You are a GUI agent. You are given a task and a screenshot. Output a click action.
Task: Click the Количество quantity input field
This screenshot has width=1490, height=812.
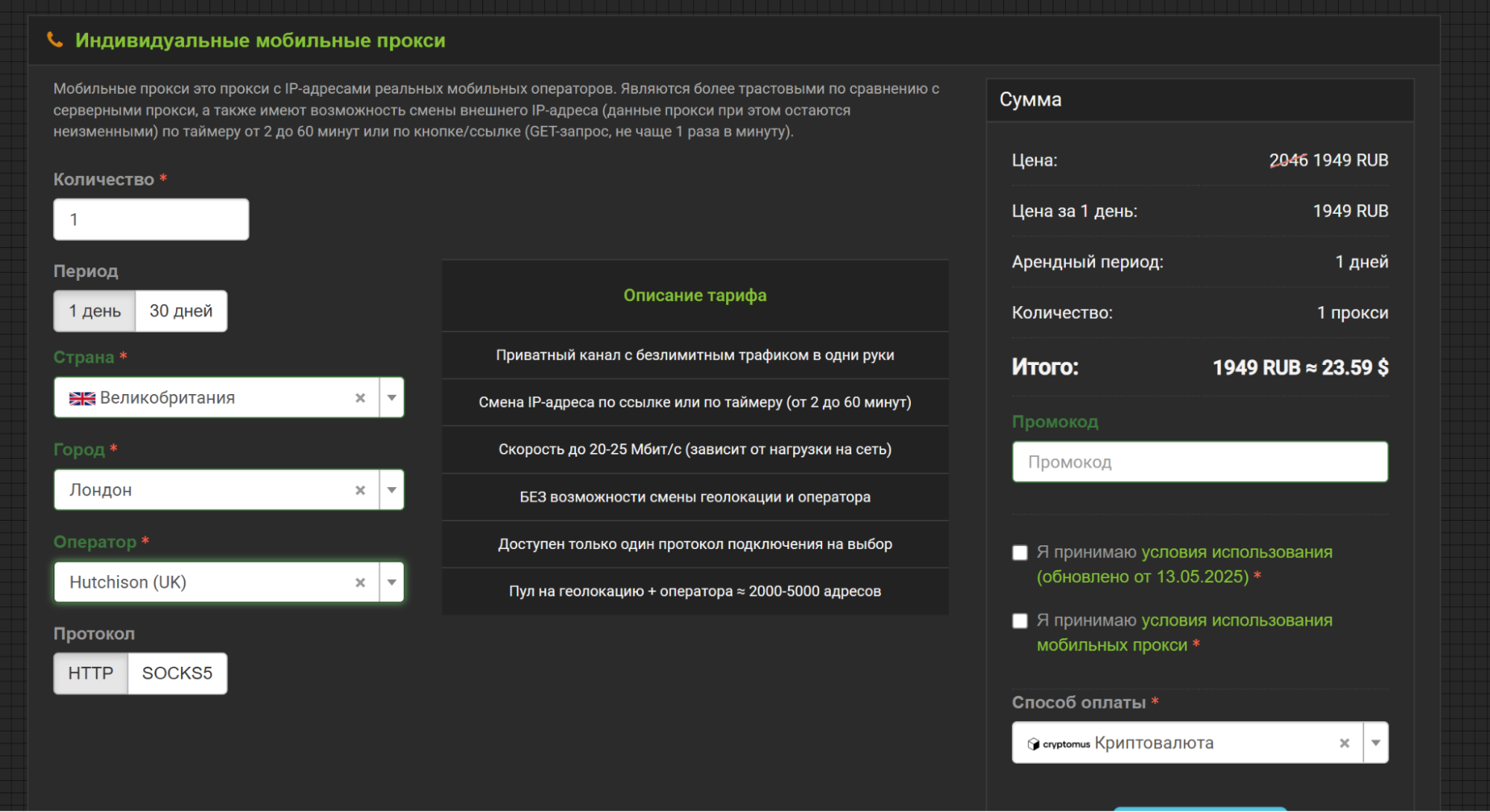[x=151, y=220]
